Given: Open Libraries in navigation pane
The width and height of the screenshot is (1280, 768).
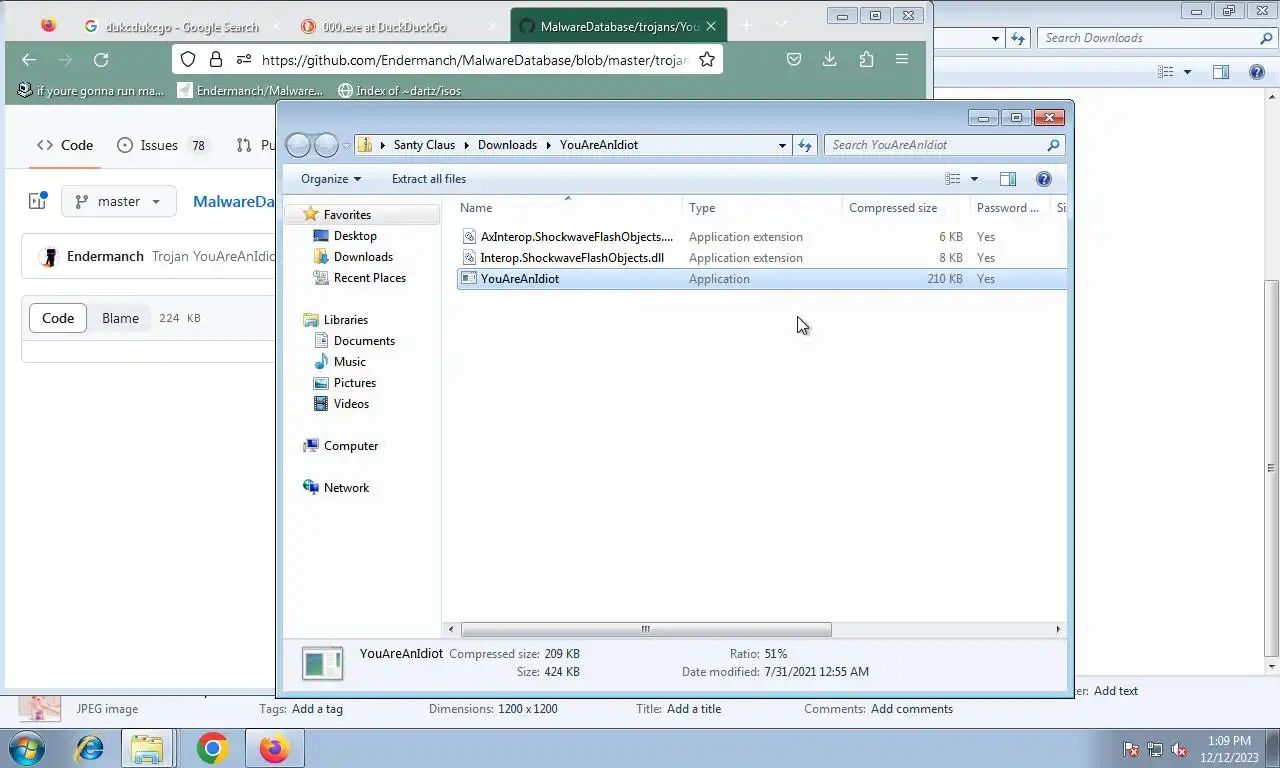Looking at the screenshot, I should tap(346, 320).
